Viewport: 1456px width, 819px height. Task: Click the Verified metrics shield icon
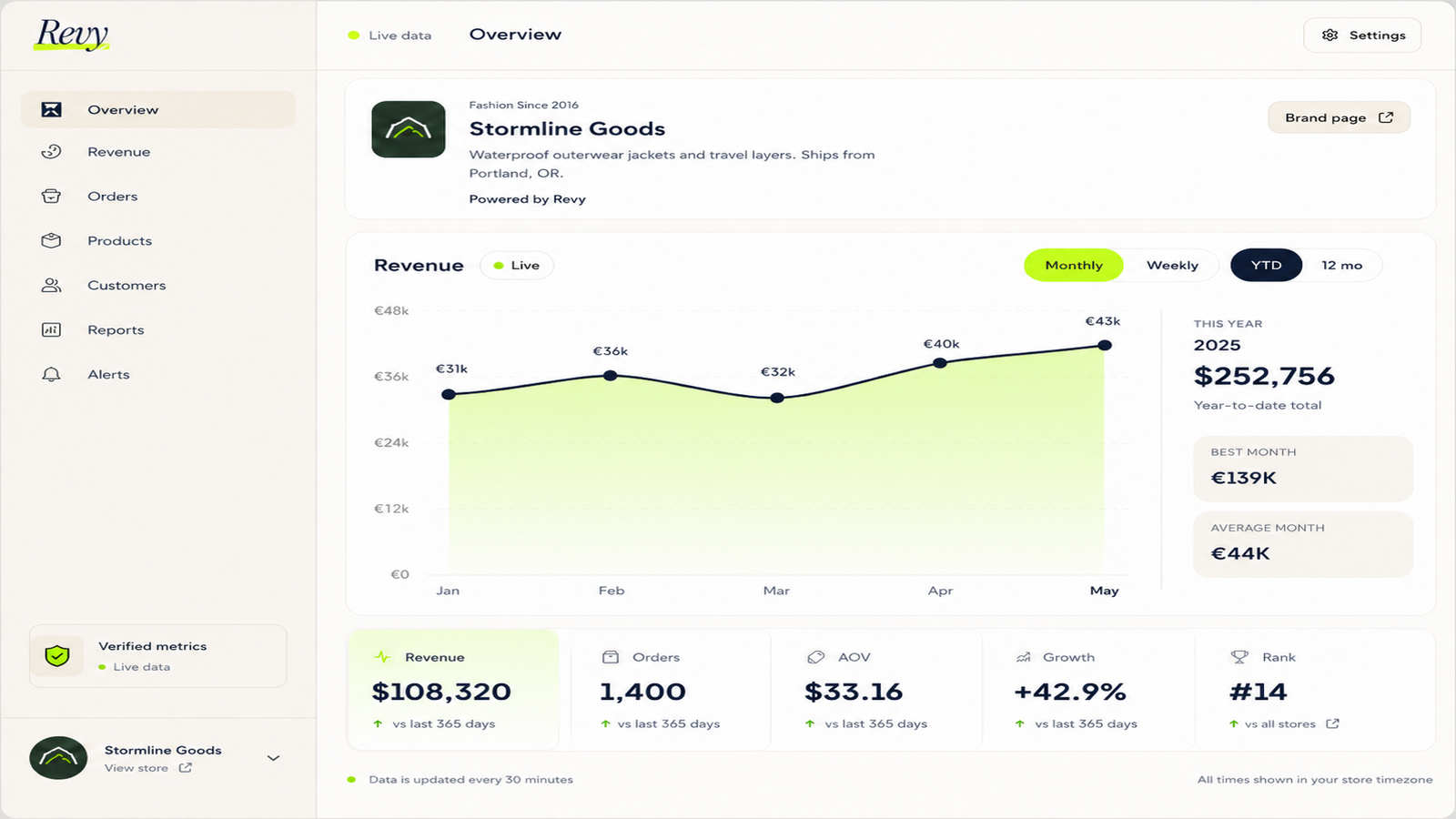[x=57, y=656]
